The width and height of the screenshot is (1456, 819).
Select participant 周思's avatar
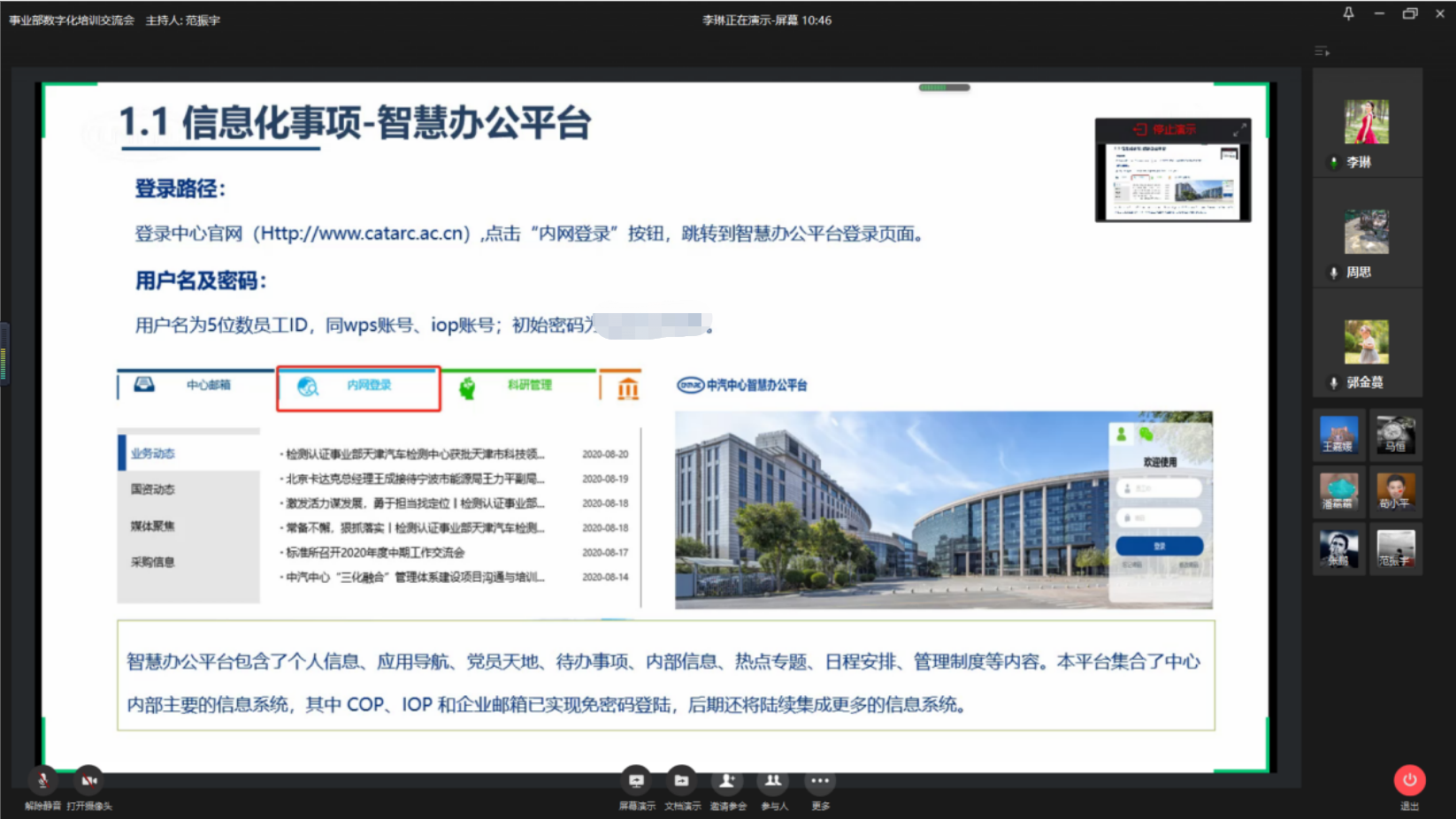[1367, 232]
